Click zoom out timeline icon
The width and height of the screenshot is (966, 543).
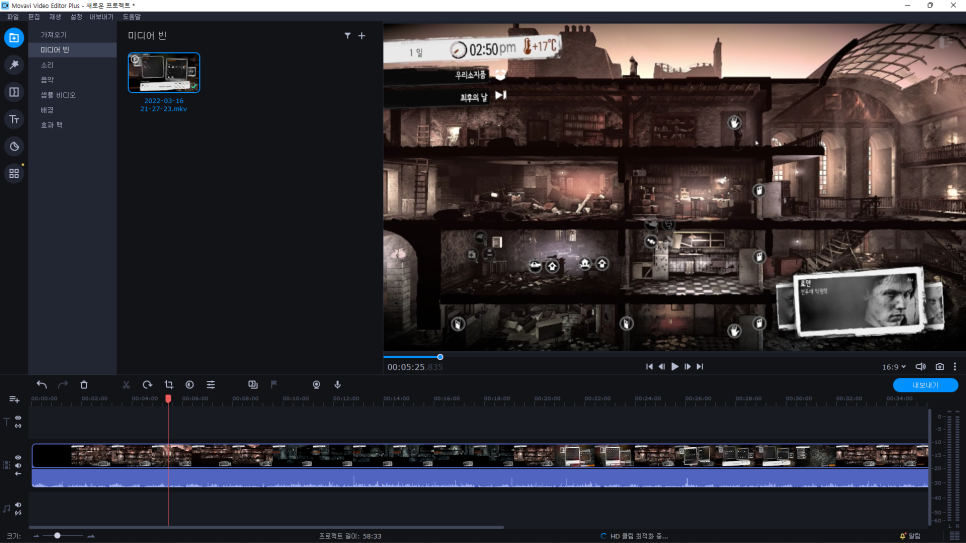[36, 536]
